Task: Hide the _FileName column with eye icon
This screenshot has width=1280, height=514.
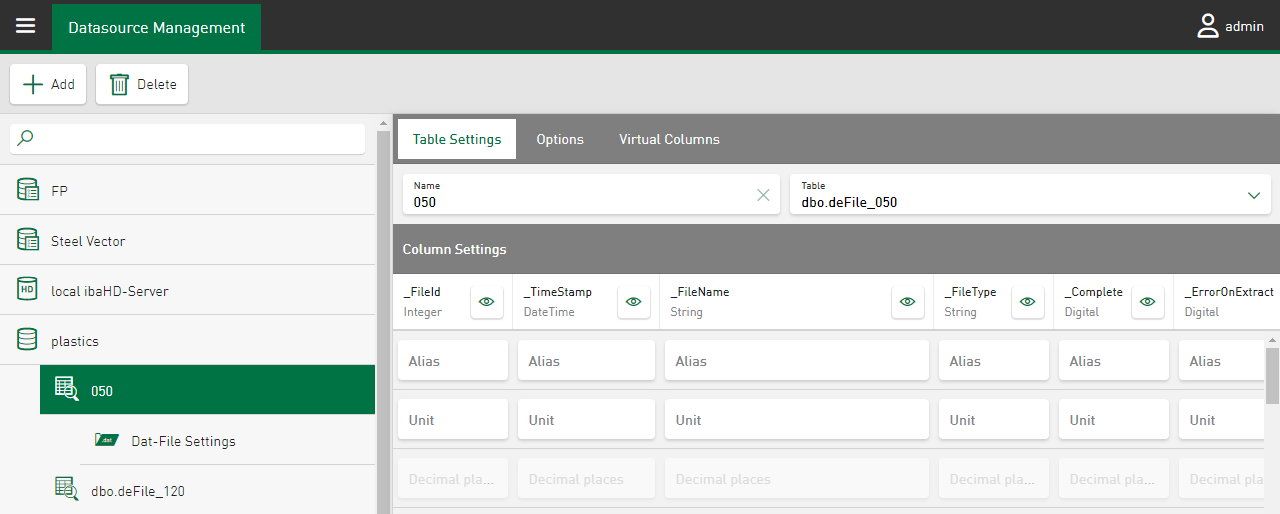Action: pos(908,302)
